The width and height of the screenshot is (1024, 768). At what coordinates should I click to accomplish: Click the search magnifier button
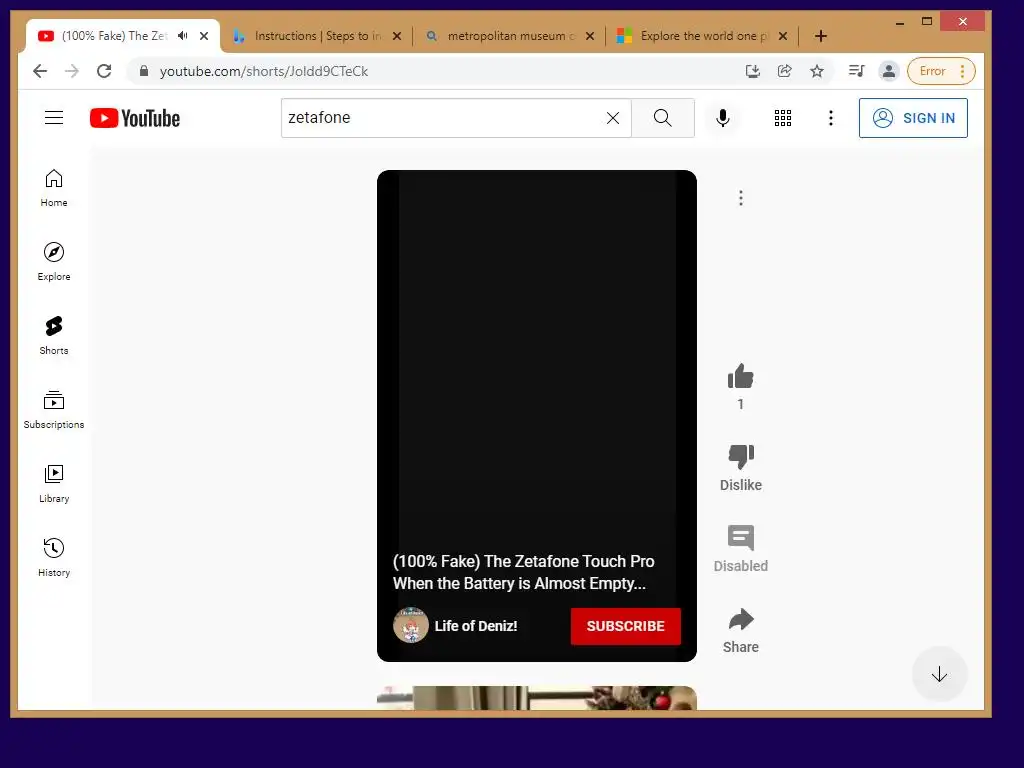tap(663, 118)
